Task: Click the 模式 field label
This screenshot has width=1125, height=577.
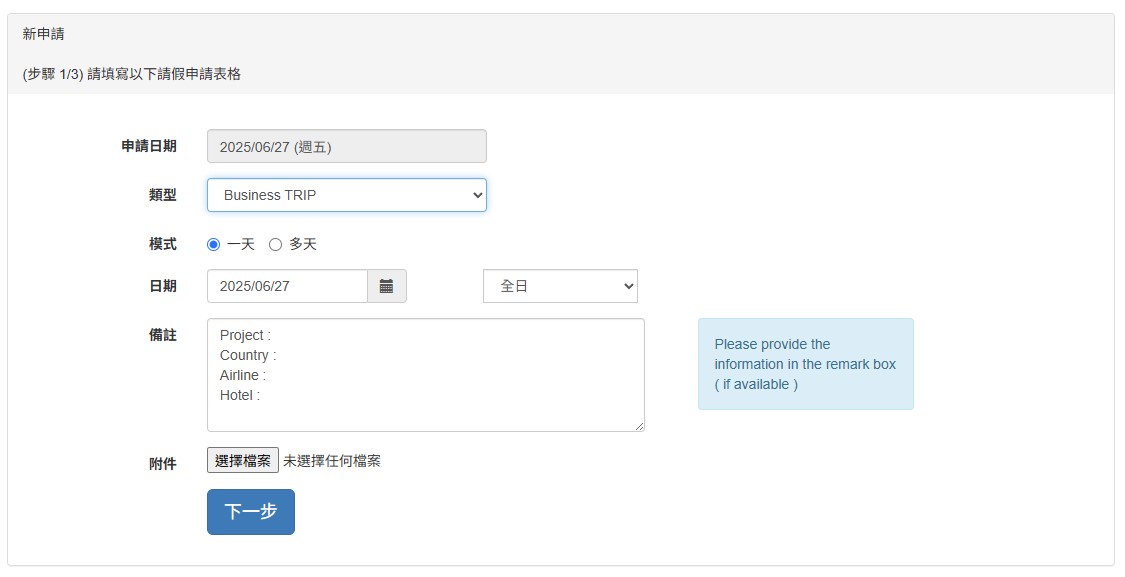Action: (163, 244)
